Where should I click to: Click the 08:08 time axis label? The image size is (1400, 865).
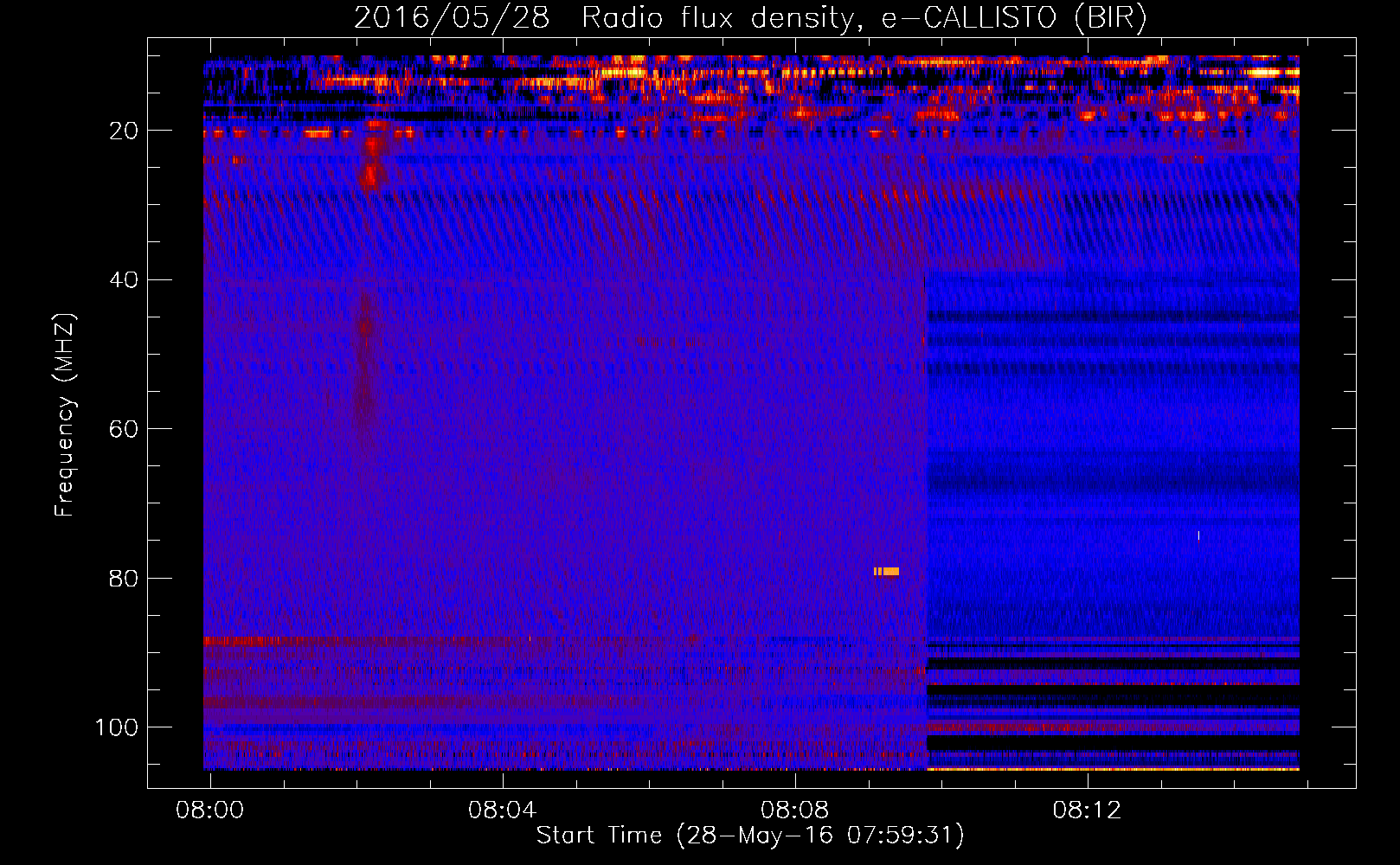[x=795, y=811]
